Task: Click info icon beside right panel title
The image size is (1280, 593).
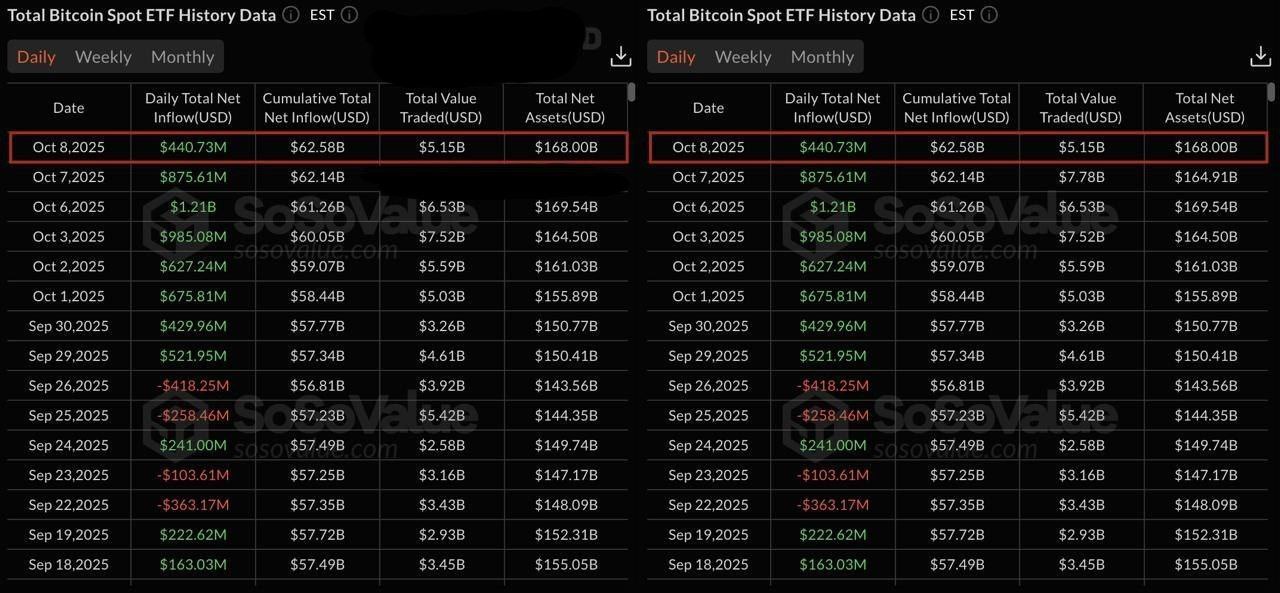Action: [x=931, y=15]
